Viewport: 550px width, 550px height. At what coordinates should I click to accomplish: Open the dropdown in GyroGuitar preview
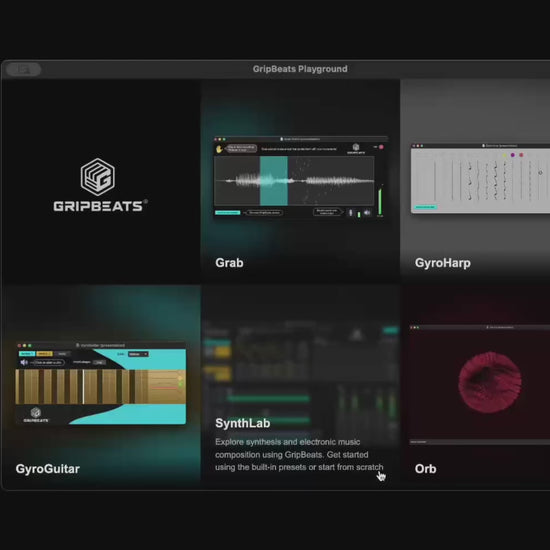(138, 354)
